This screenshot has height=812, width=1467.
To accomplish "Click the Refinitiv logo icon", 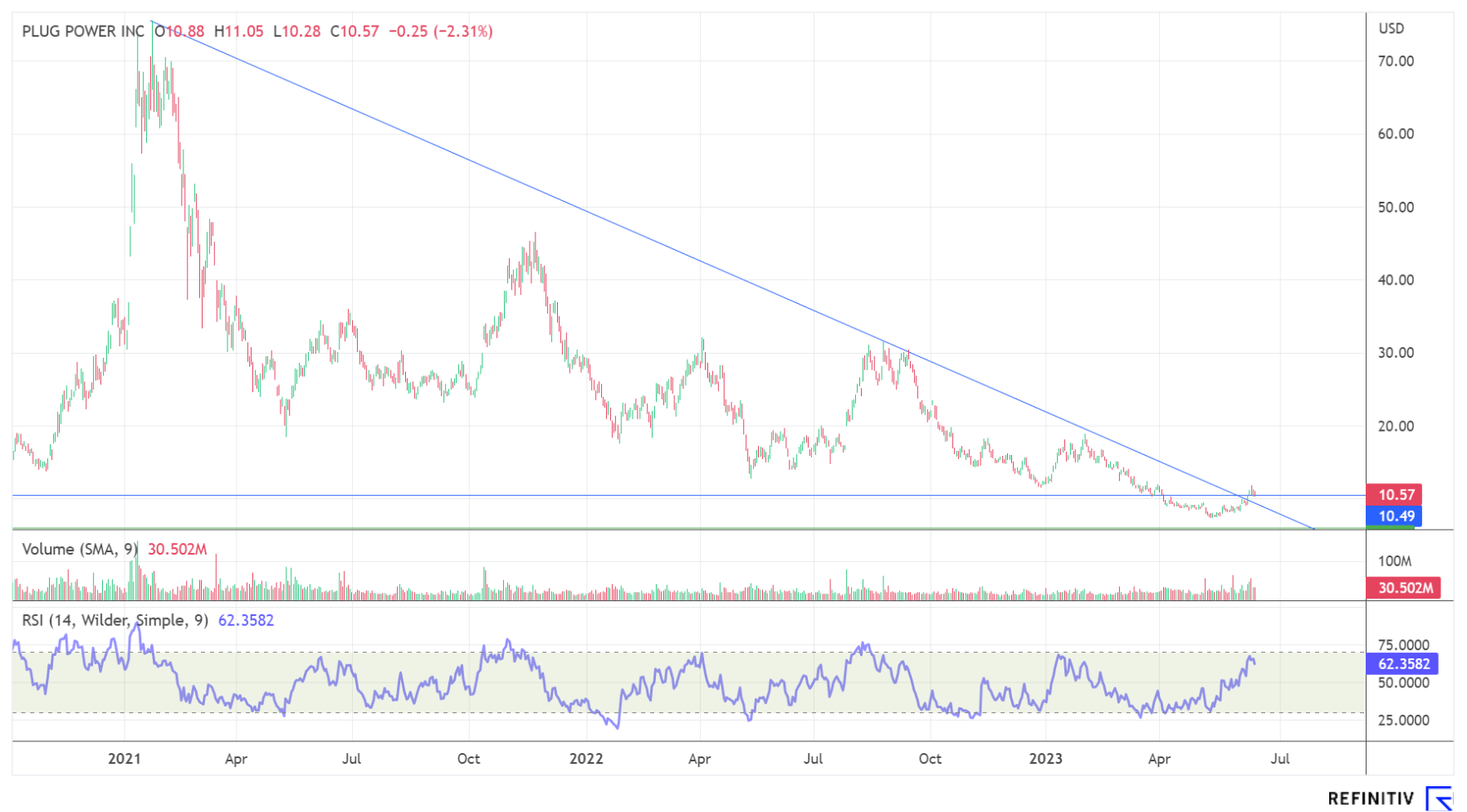I will (1440, 798).
